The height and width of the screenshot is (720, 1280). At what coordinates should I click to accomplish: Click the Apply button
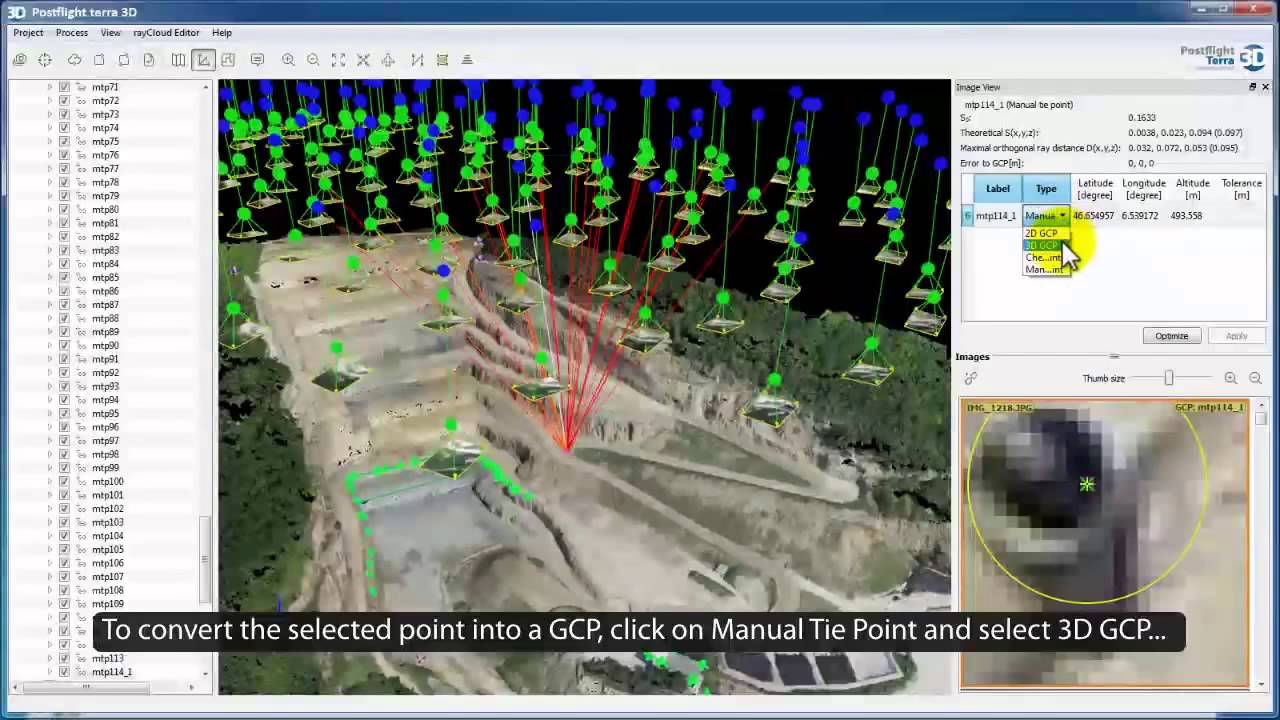[1236, 336]
